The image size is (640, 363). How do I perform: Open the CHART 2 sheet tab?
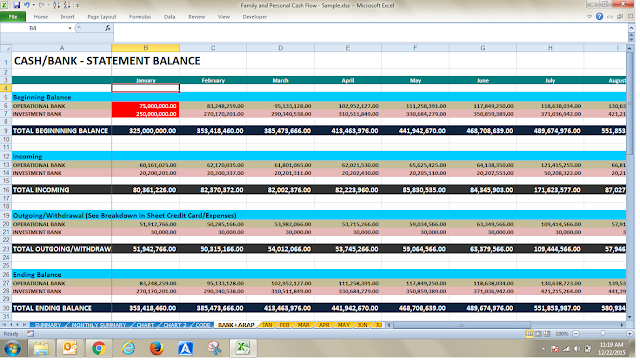point(175,325)
